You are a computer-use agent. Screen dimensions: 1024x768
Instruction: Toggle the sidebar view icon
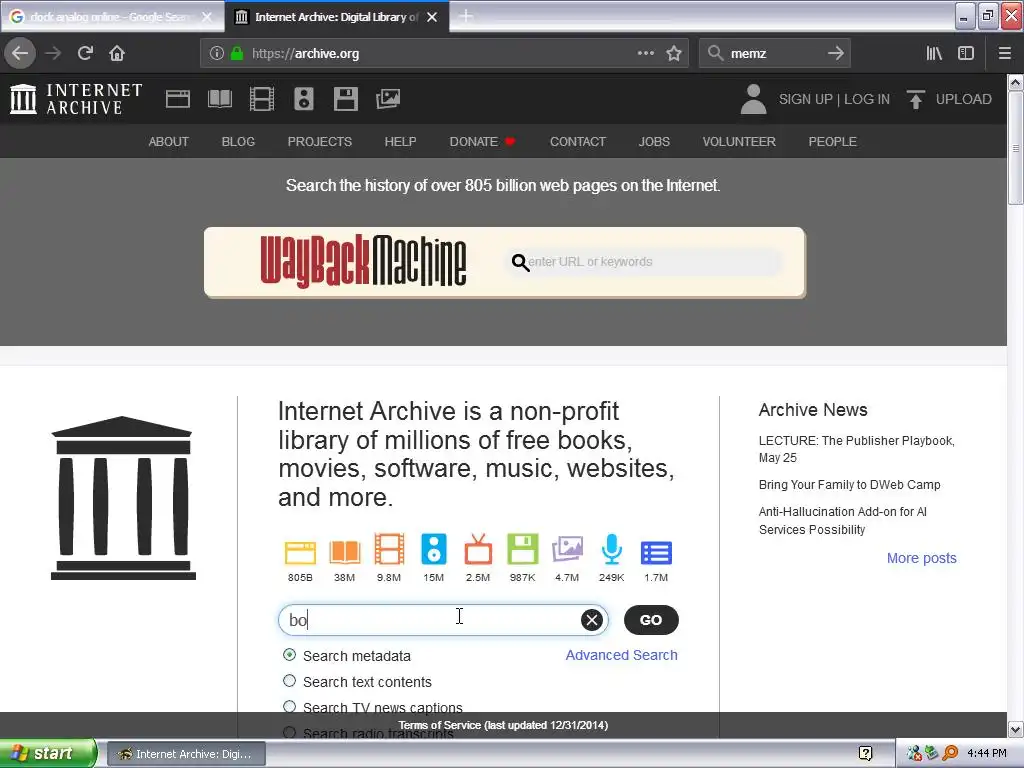click(966, 53)
